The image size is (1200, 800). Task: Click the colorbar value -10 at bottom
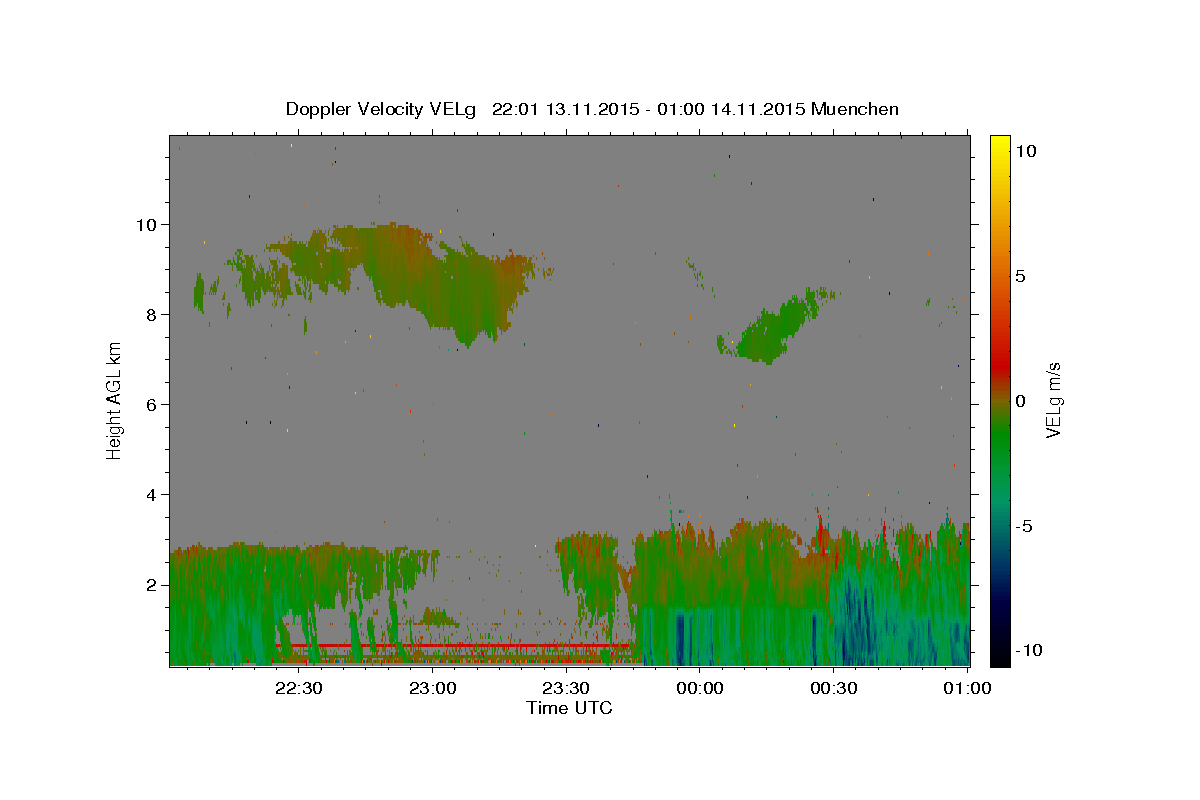pyautogui.click(x=1029, y=650)
